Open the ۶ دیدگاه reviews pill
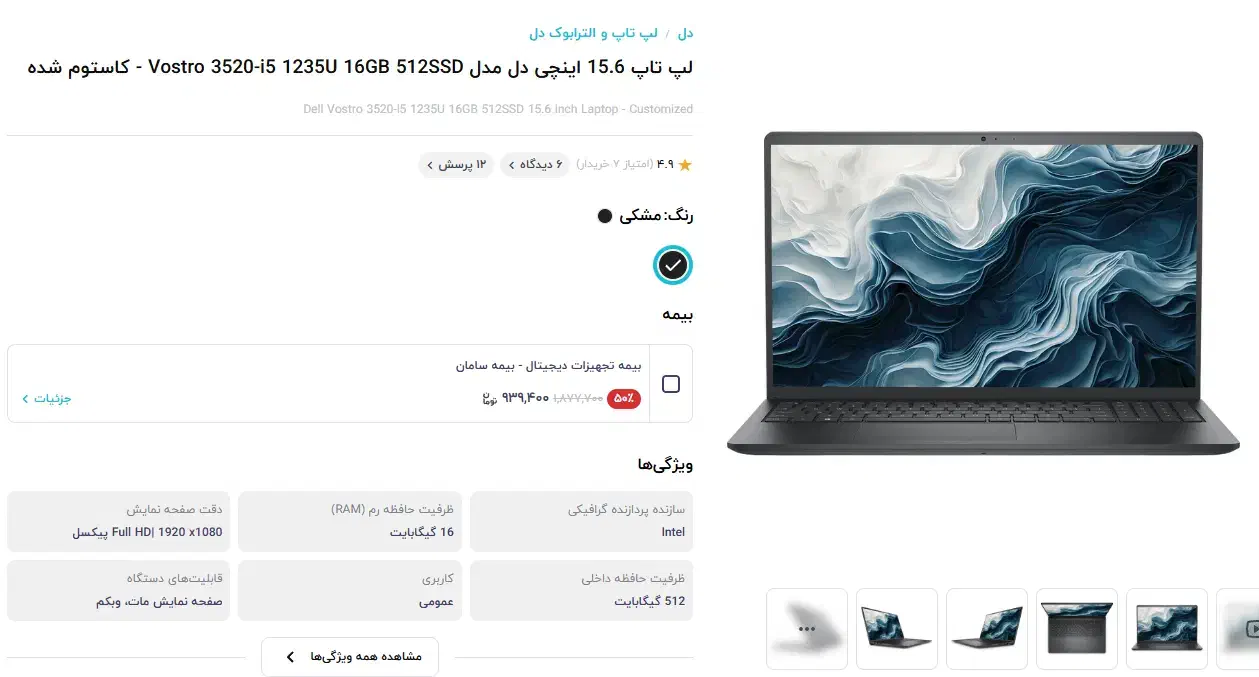Viewport: 1259px width, 677px height. 536,164
